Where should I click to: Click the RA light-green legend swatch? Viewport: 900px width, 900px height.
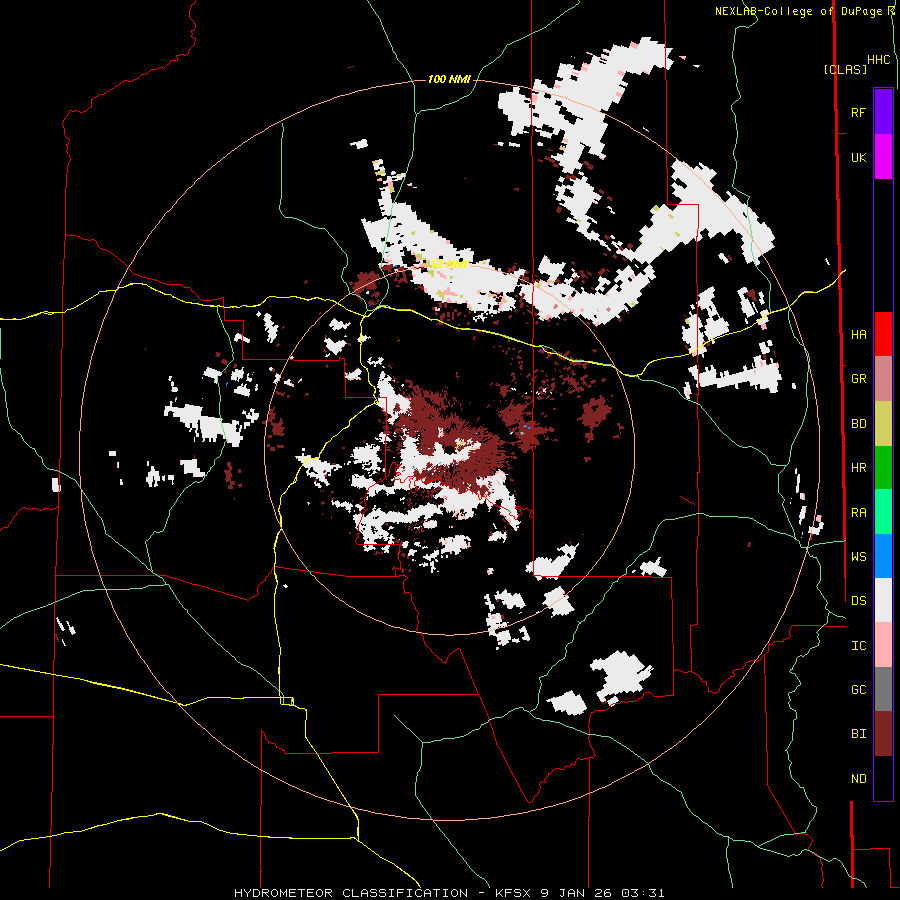pyautogui.click(x=883, y=512)
